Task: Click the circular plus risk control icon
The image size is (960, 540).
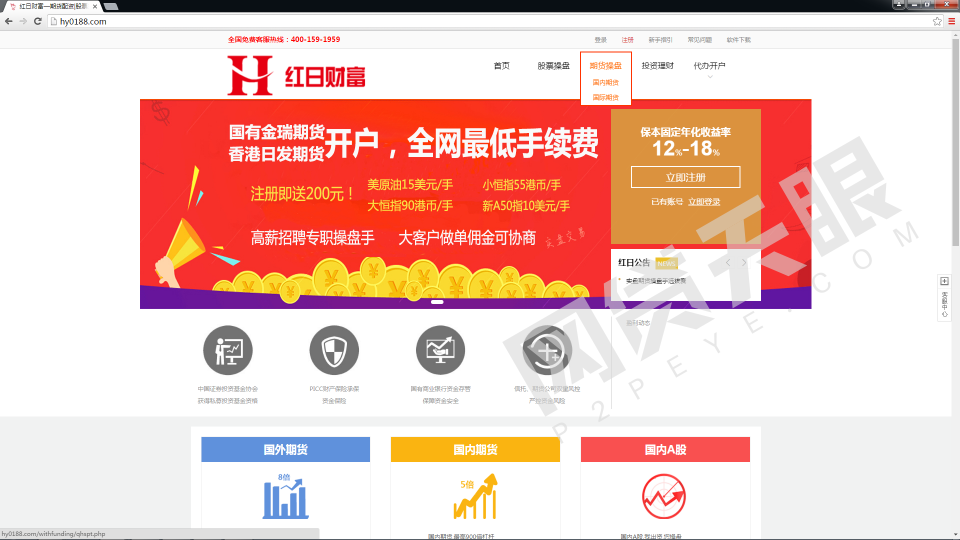Action: 547,350
